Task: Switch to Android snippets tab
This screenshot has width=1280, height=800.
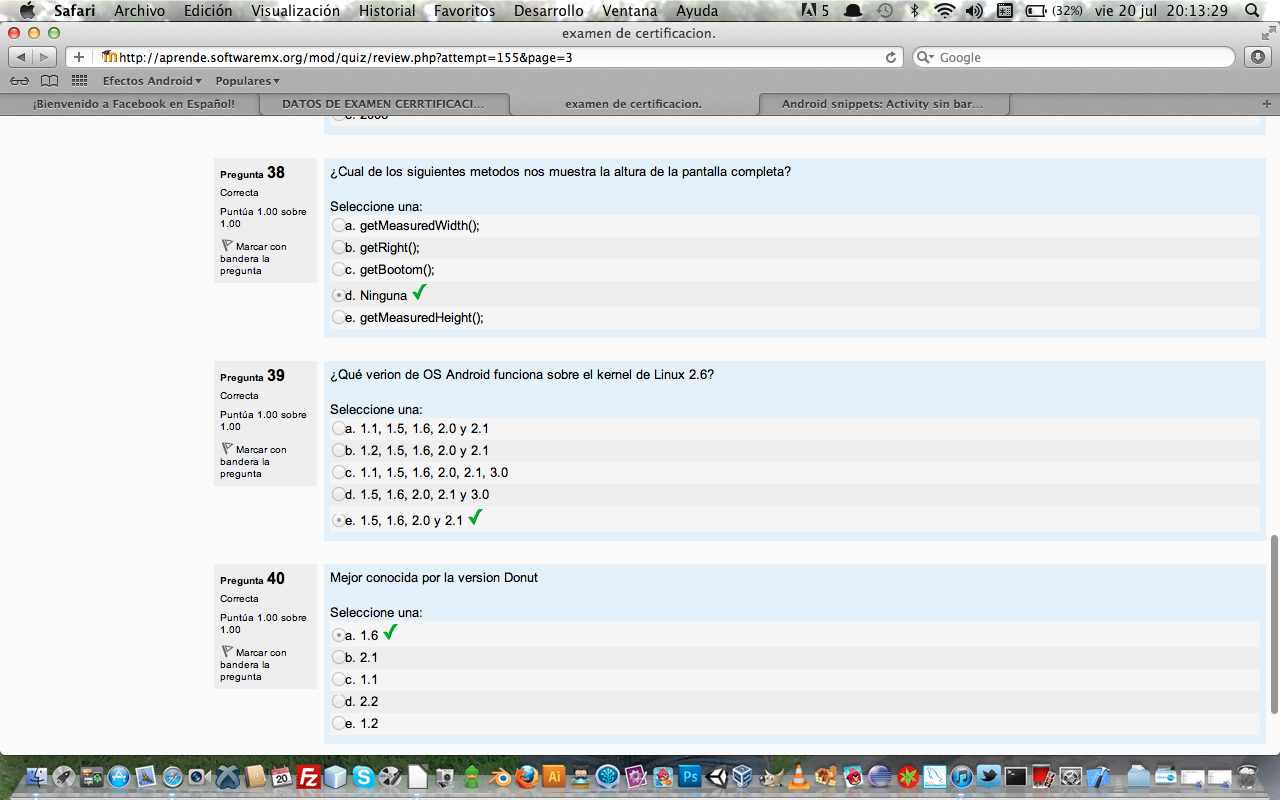Action: tap(884, 104)
